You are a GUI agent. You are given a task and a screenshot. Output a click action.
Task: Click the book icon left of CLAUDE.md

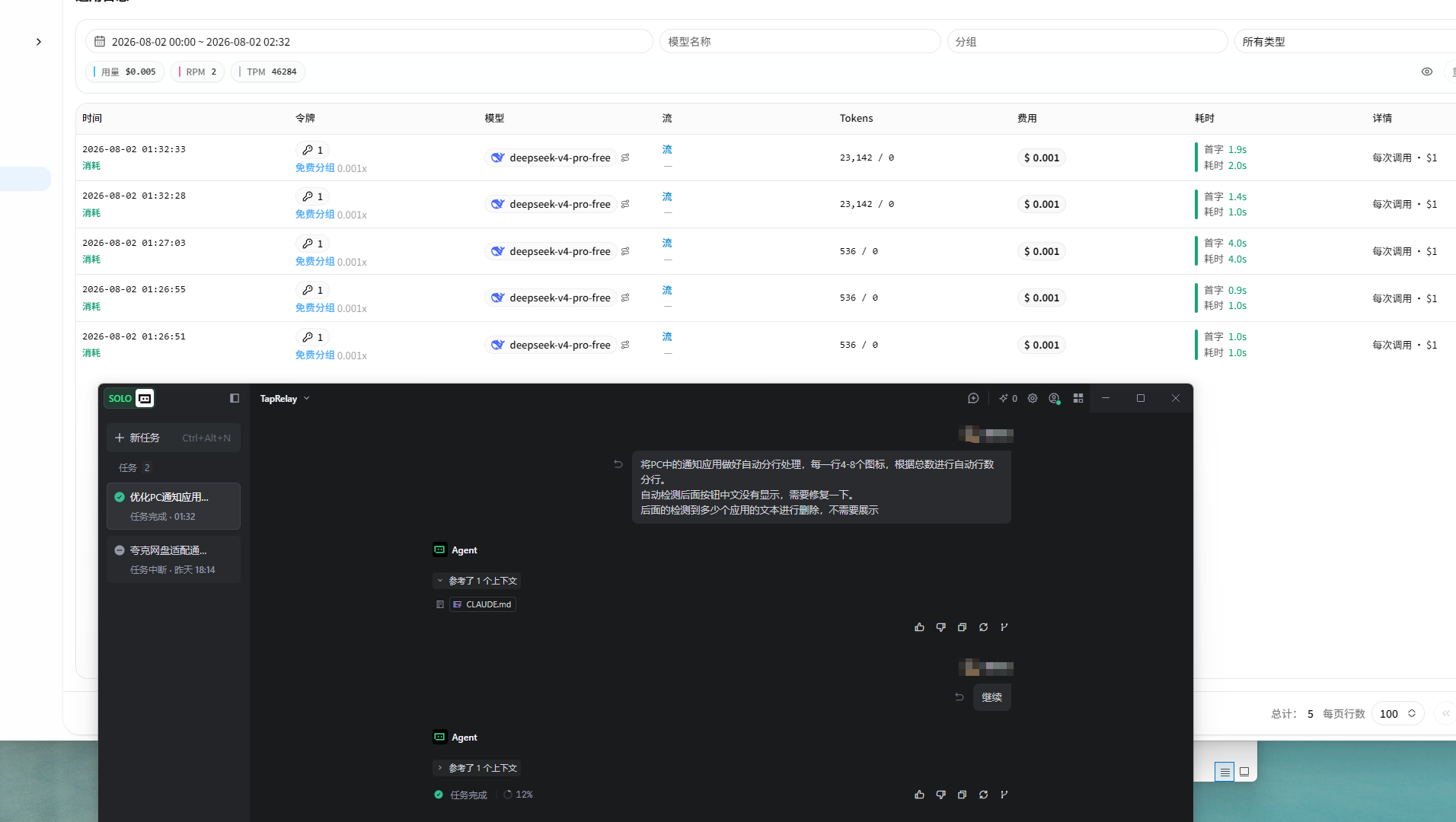point(440,604)
